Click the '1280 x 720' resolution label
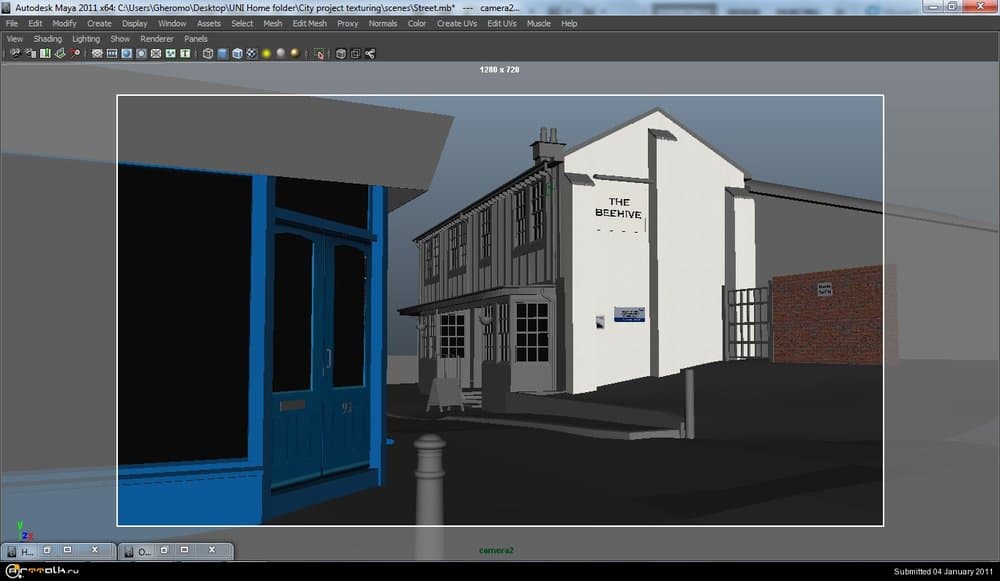Screen dimensions: 1000x581 click(x=499, y=70)
